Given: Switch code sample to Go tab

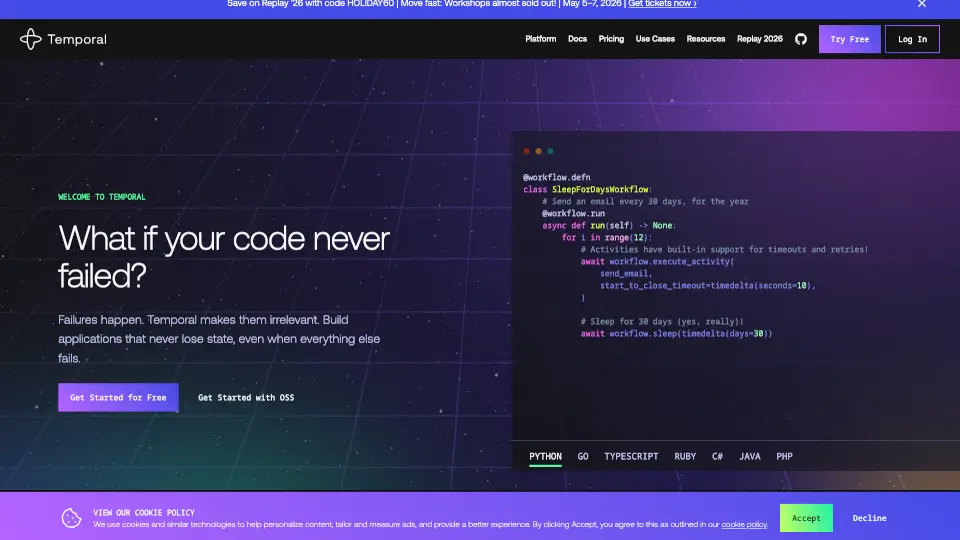Looking at the screenshot, I should (583, 456).
